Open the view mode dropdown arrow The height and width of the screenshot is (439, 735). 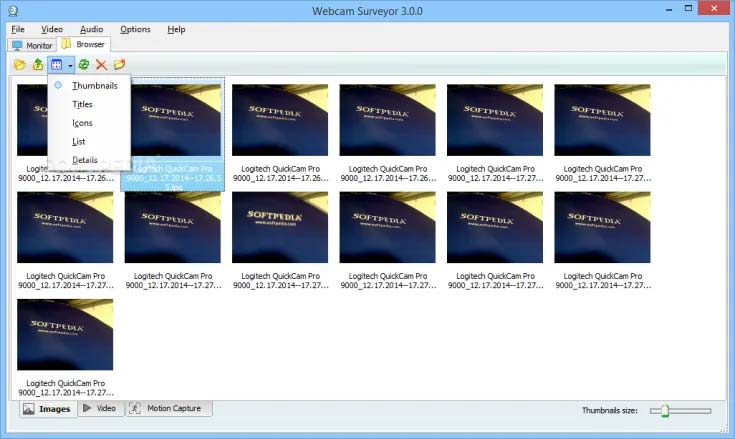tap(70, 66)
